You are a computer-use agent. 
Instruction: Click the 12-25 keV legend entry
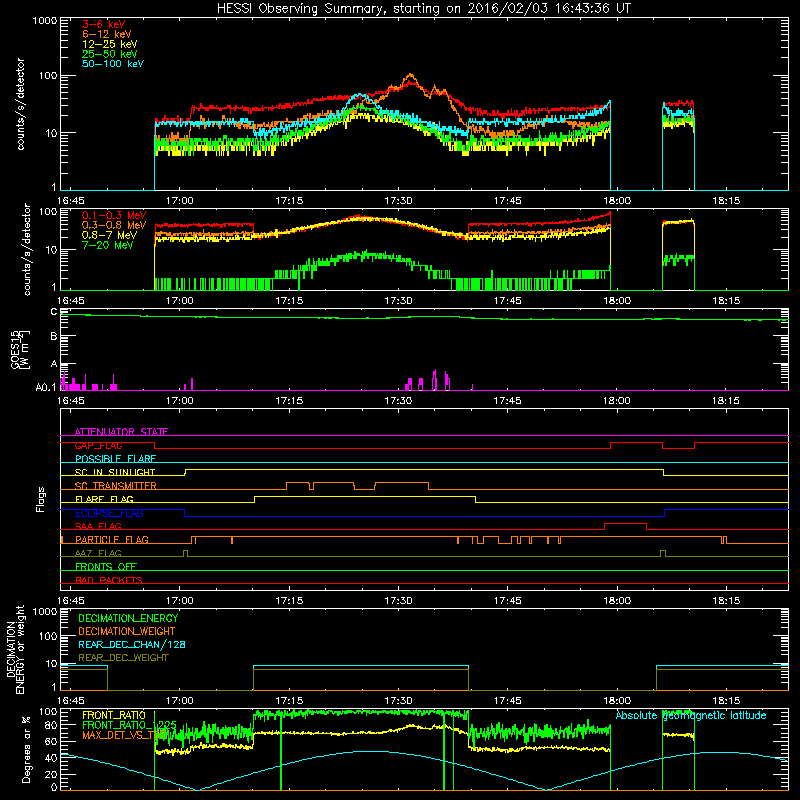point(110,44)
